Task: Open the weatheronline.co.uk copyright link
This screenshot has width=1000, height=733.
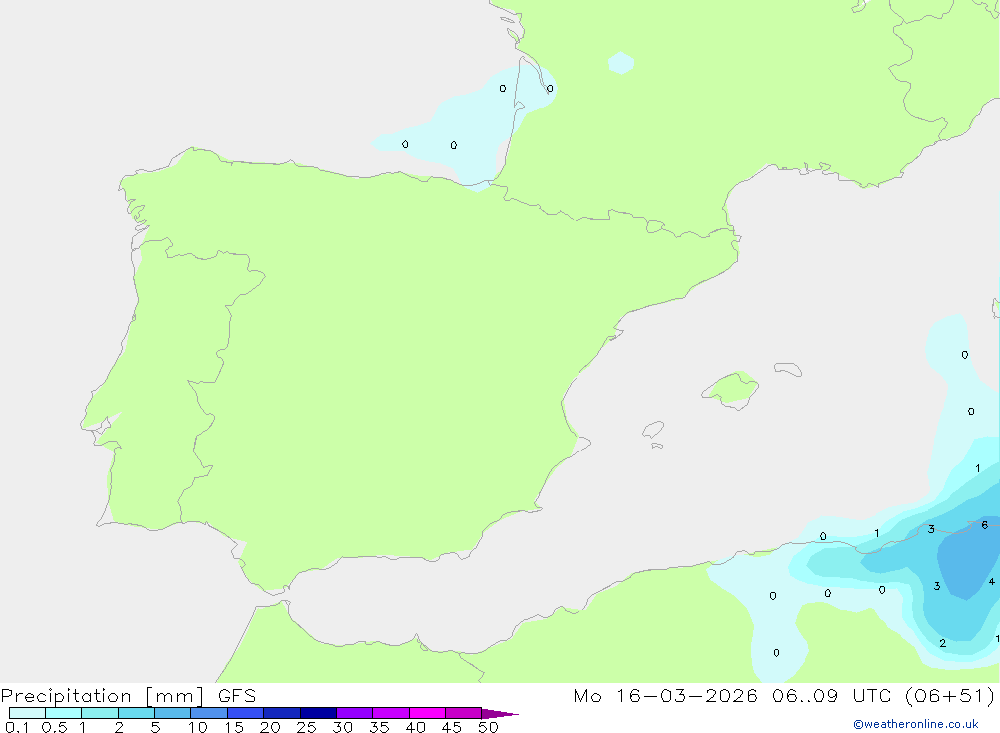Action: (916, 724)
